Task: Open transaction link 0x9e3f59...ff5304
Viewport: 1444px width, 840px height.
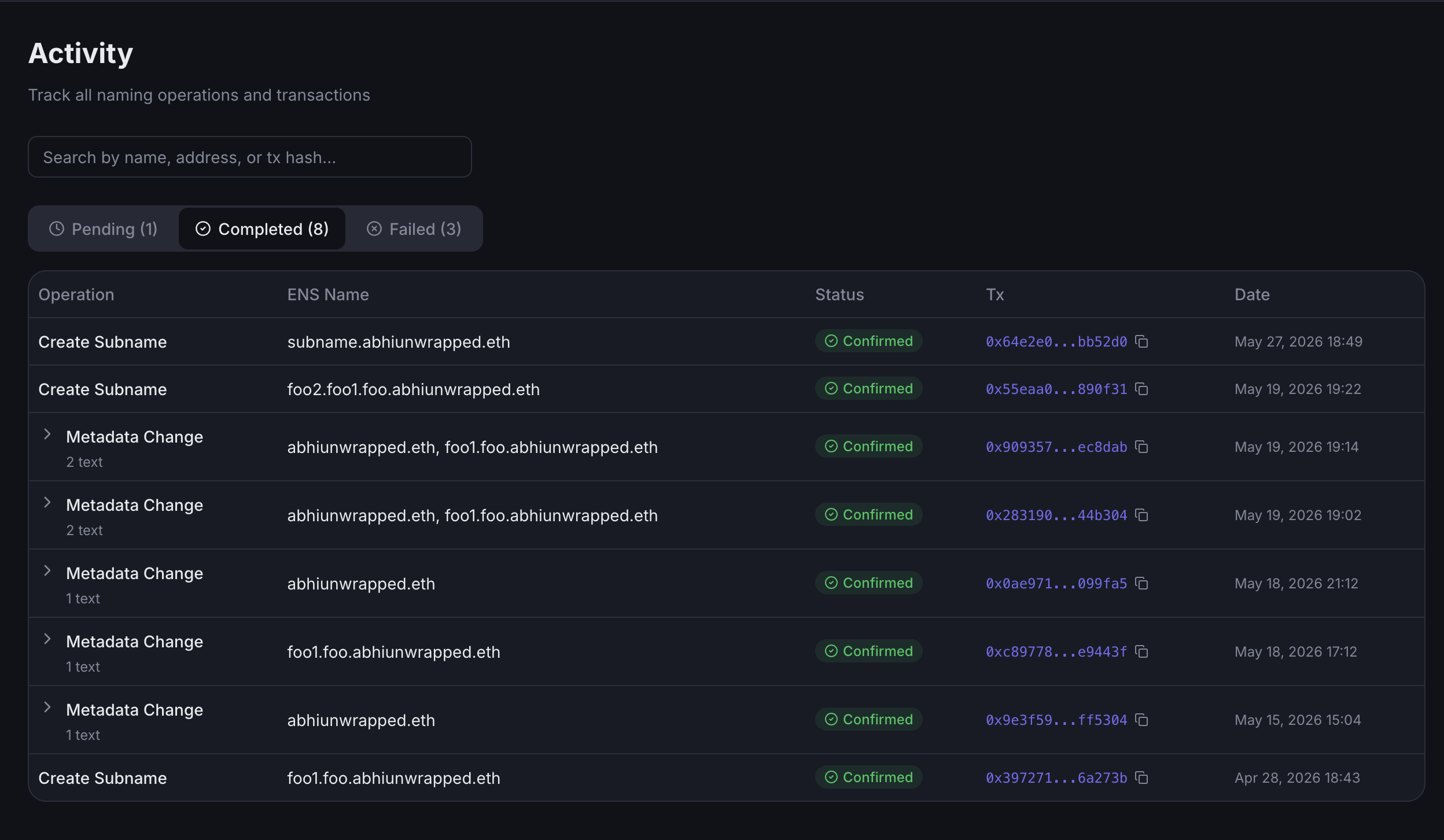Action: pyautogui.click(x=1056, y=720)
